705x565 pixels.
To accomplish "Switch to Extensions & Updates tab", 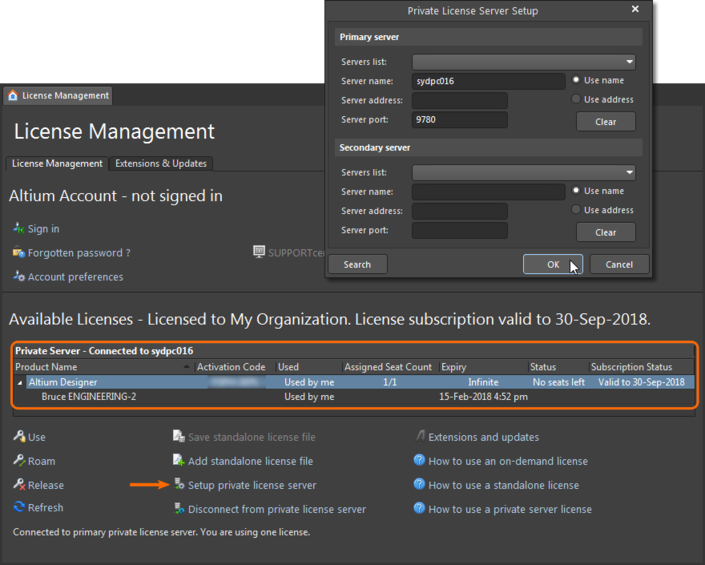I will click(161, 163).
